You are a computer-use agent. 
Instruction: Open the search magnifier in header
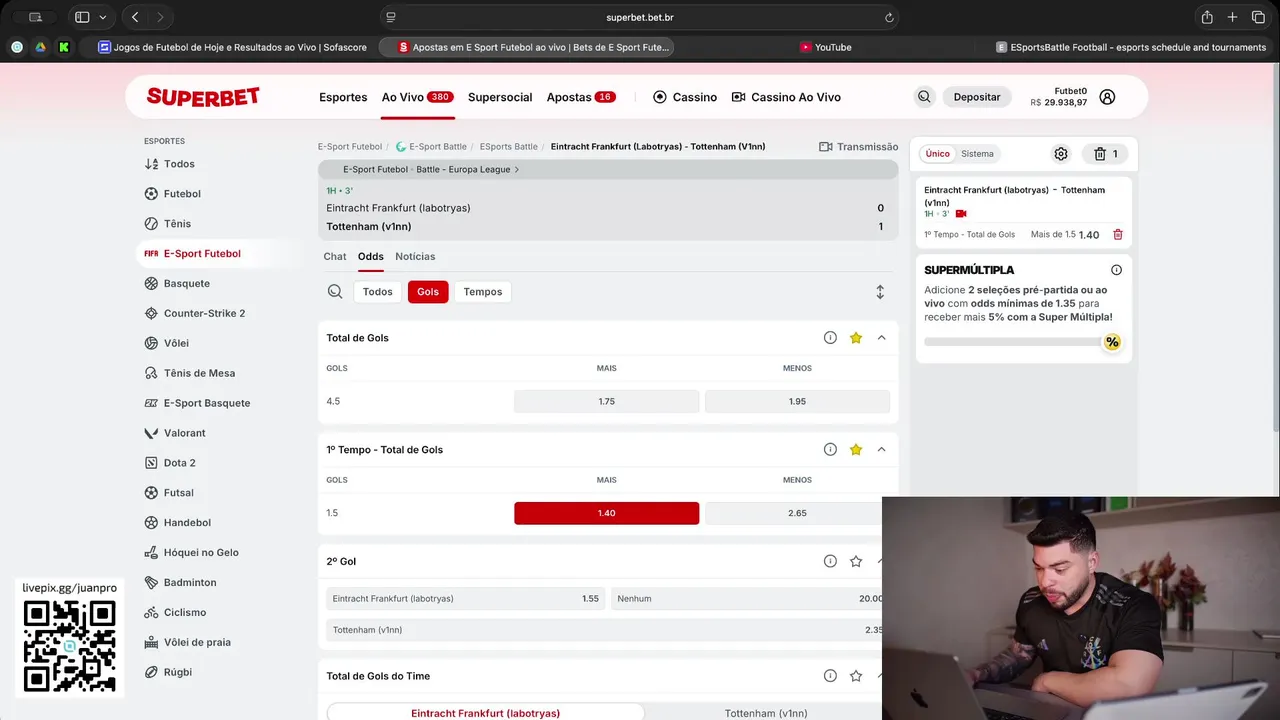pos(924,97)
